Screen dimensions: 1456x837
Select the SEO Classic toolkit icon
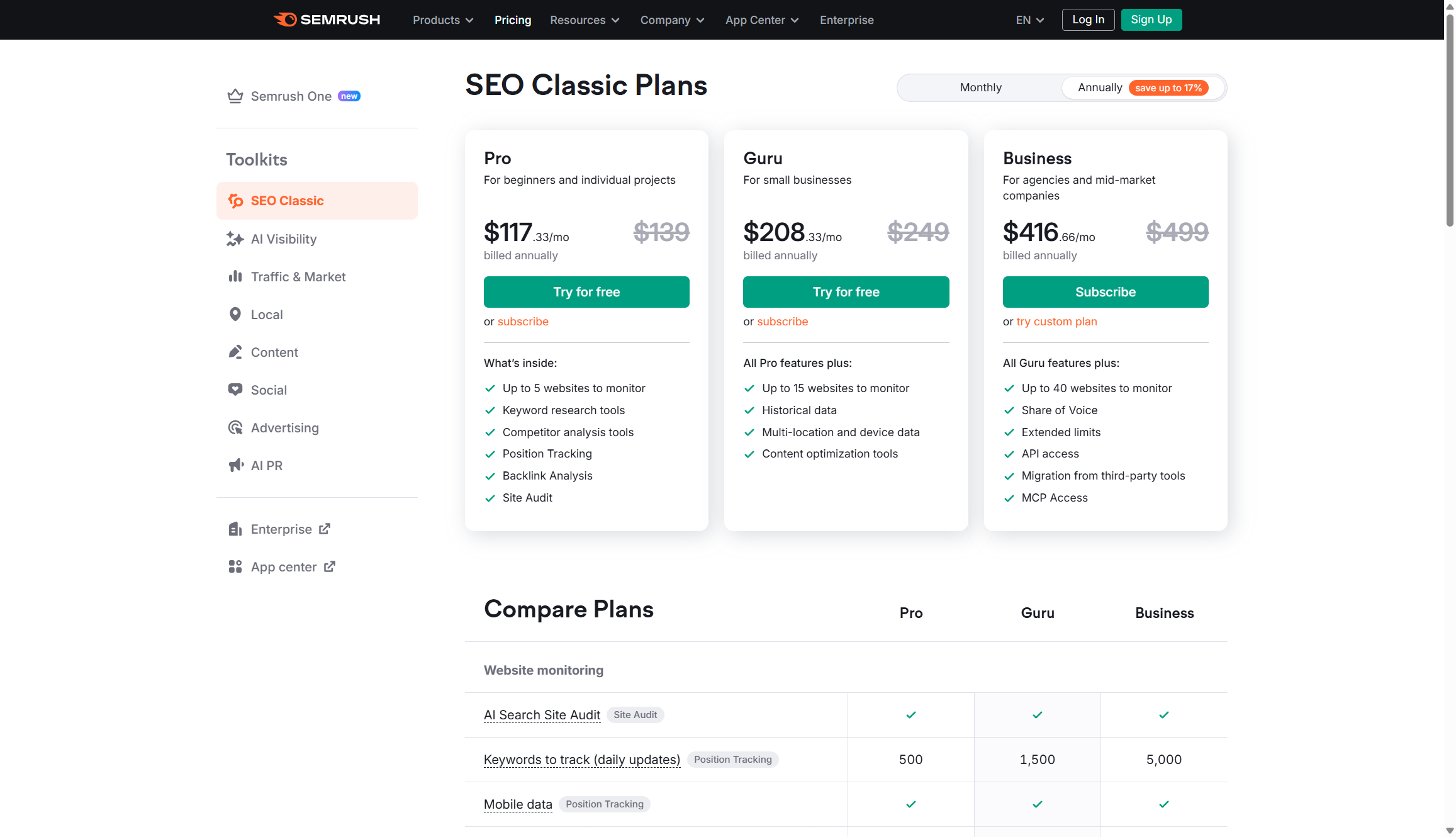coord(236,200)
